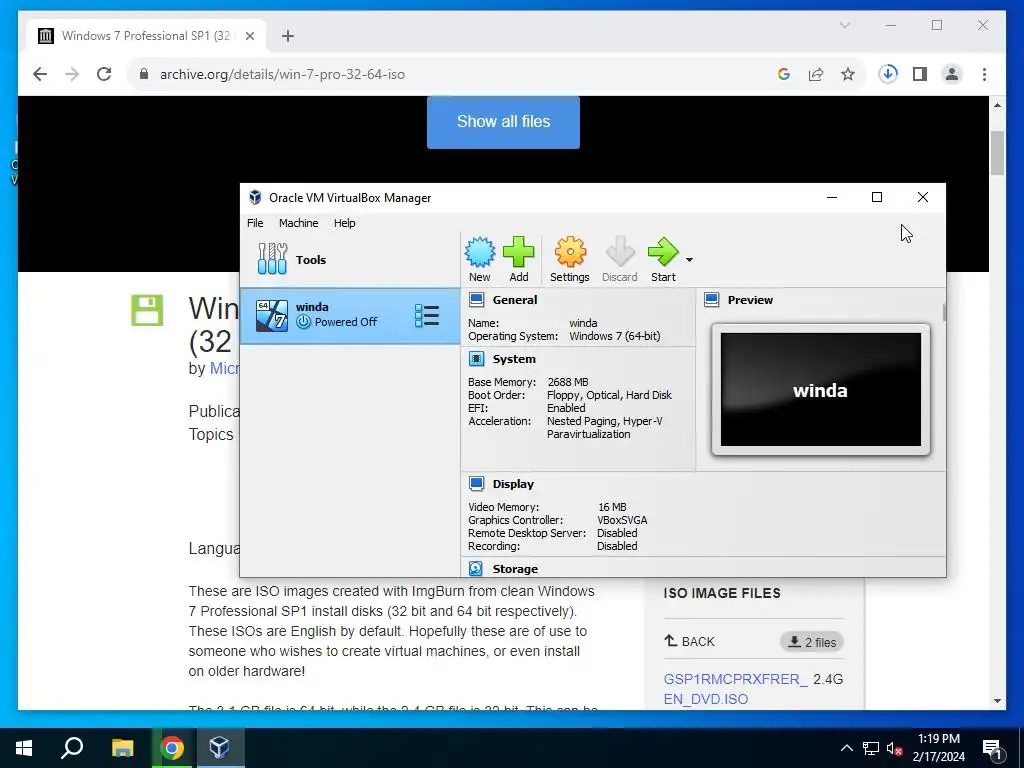Screen dimensions: 1024x768
Task: Toggle Chrome side panel icon
Action: [920, 74]
